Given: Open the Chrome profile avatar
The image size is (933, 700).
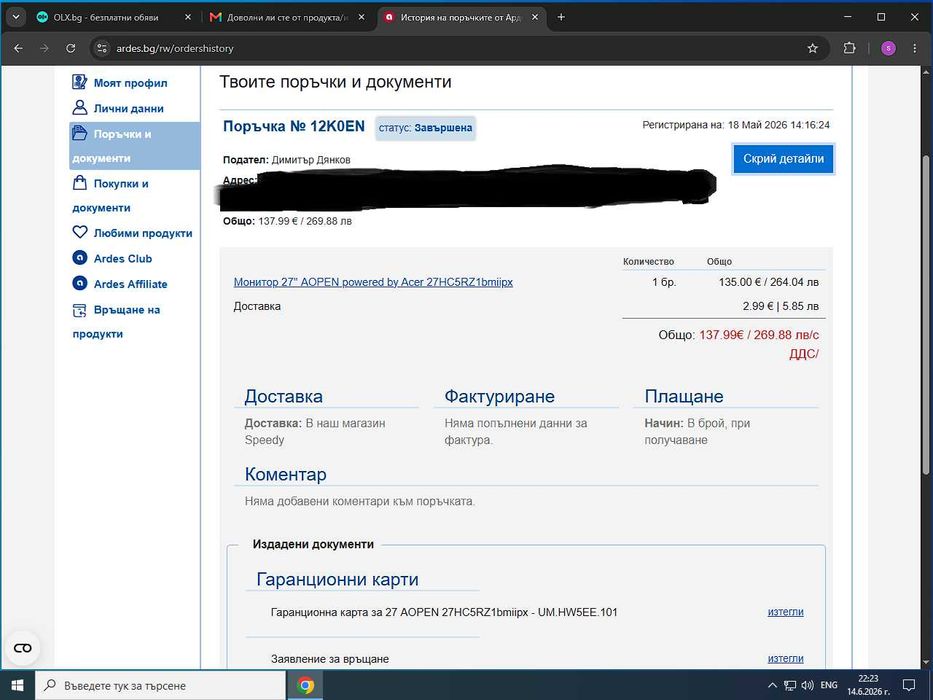Looking at the screenshot, I should [888, 48].
